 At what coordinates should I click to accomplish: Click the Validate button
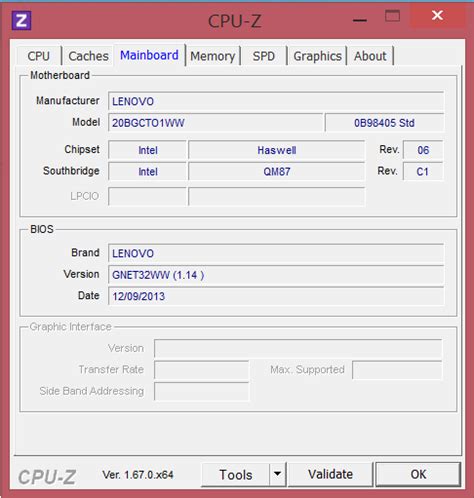click(330, 474)
